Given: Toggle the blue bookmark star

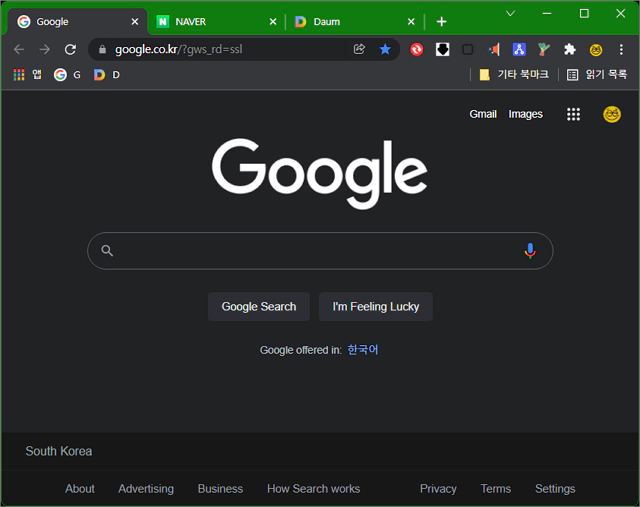Looking at the screenshot, I should point(385,49).
